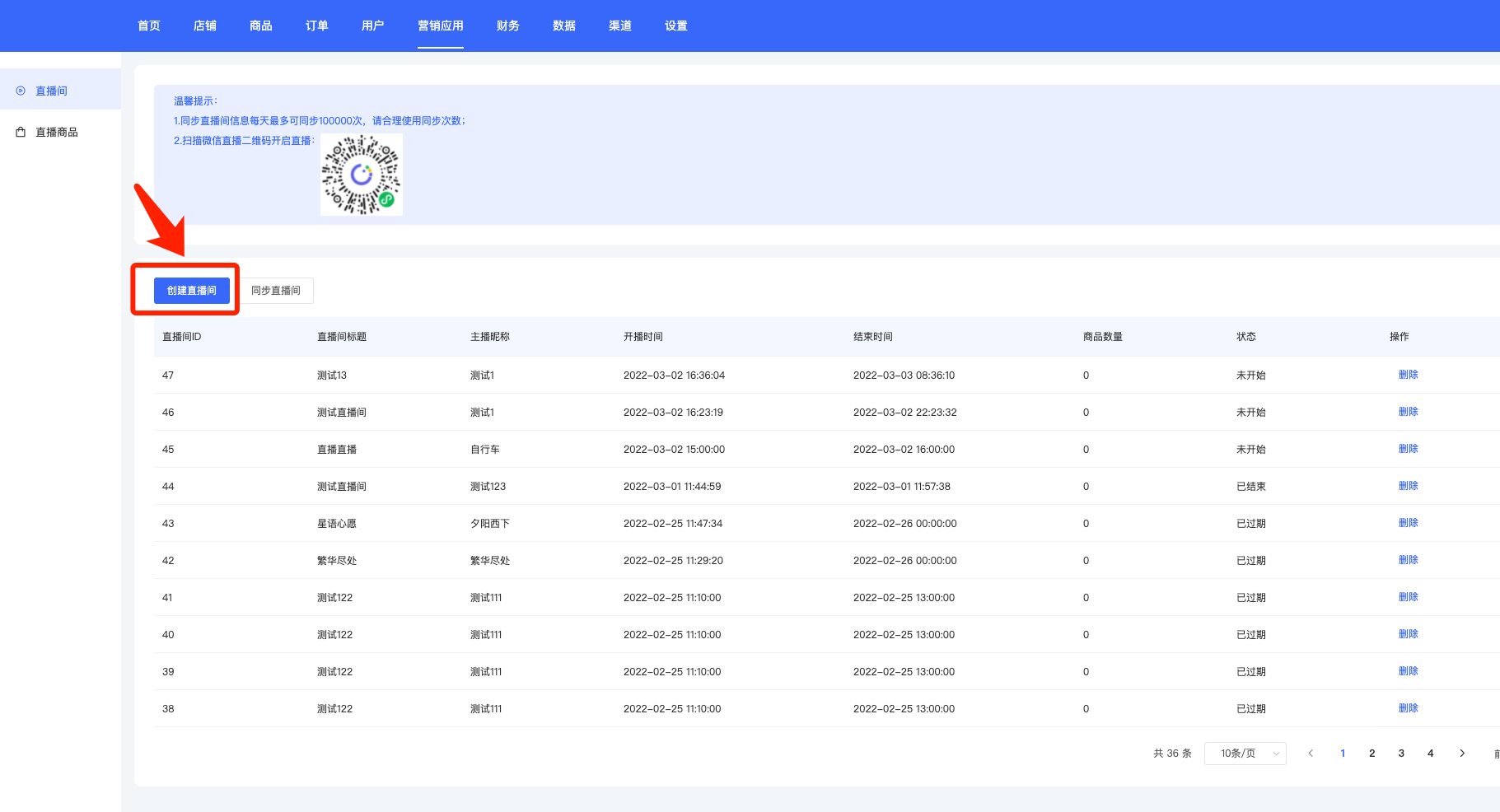
Task: Open the 首页 home menu
Action: [x=149, y=26]
